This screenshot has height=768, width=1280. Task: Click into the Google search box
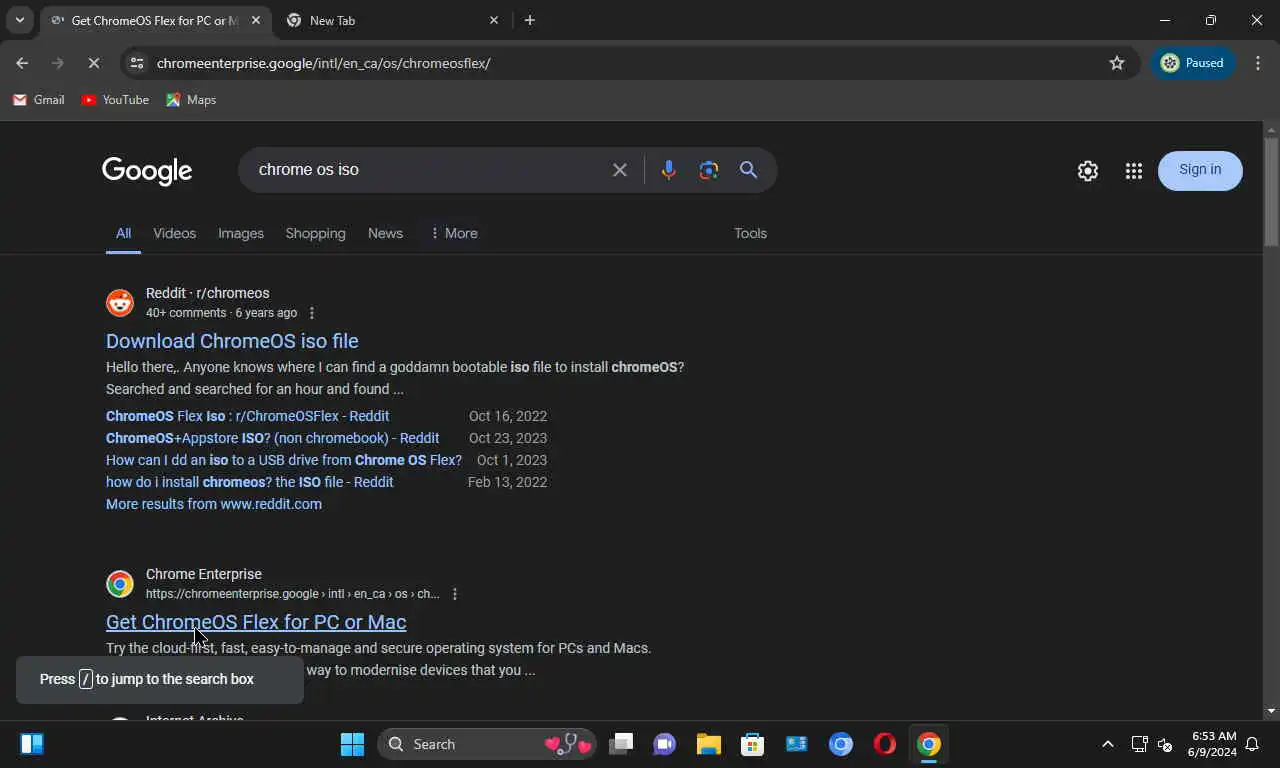pos(428,170)
